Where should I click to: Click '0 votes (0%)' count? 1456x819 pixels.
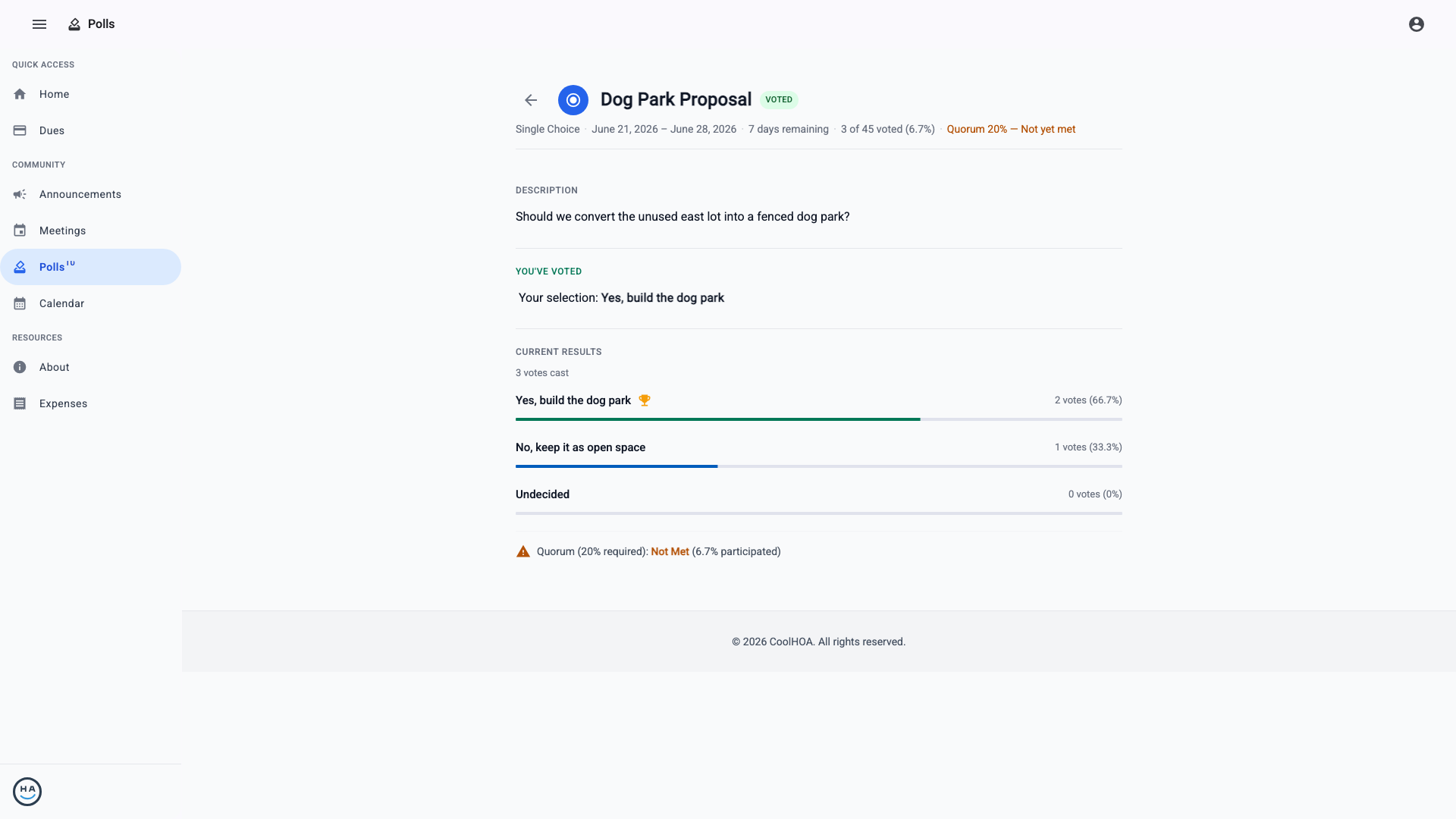pyautogui.click(x=1095, y=494)
